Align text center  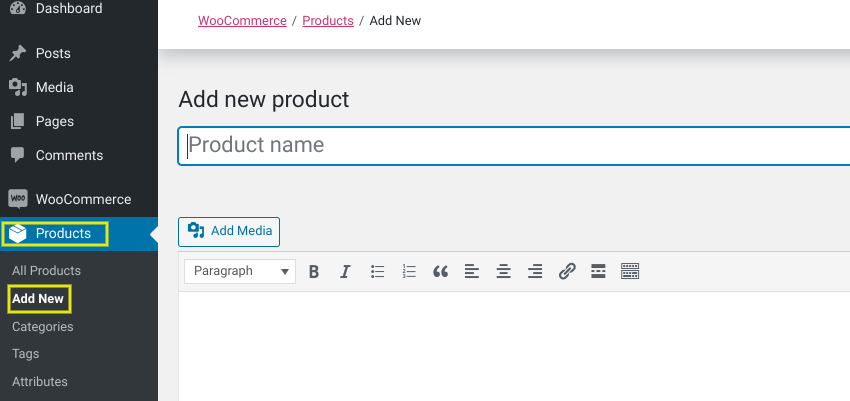point(504,271)
